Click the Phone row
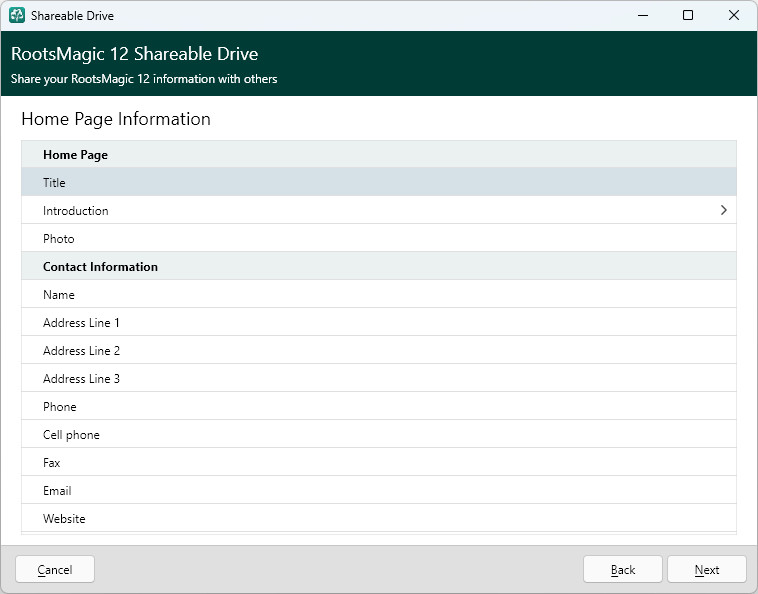 tap(379, 406)
